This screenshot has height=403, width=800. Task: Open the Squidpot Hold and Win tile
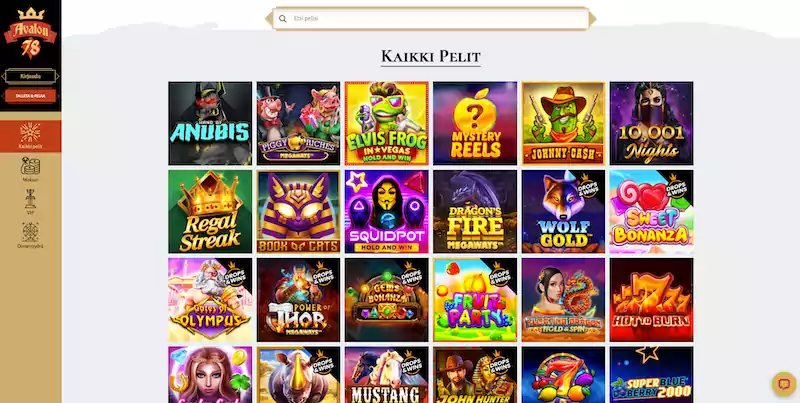tap(387, 211)
